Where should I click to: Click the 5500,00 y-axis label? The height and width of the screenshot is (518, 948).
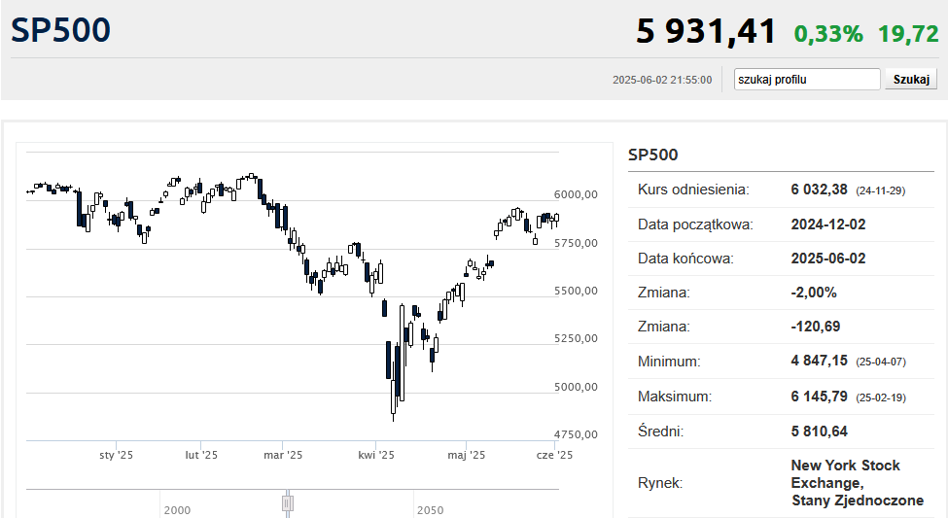pos(576,291)
